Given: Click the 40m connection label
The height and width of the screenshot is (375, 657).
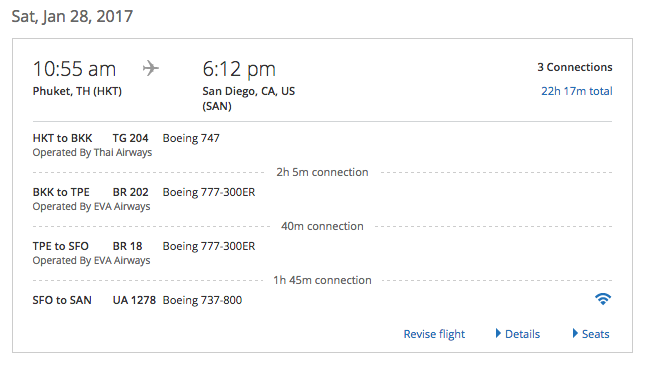Looking at the screenshot, I should 322,226.
